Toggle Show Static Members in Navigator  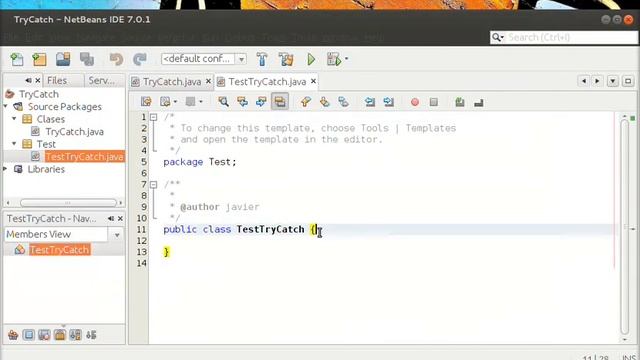tap(44, 335)
